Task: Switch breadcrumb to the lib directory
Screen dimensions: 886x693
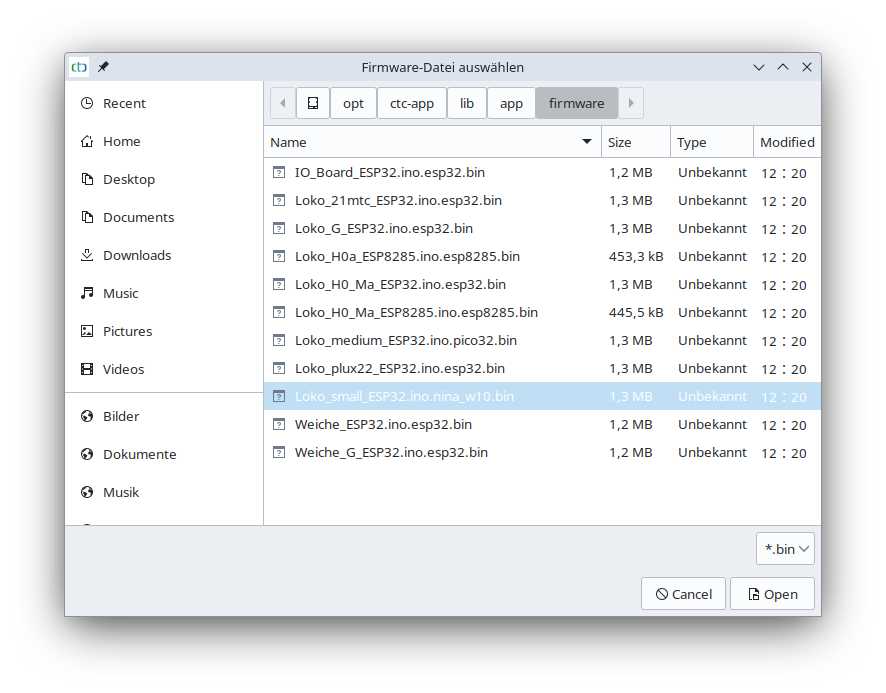Action: (466, 102)
